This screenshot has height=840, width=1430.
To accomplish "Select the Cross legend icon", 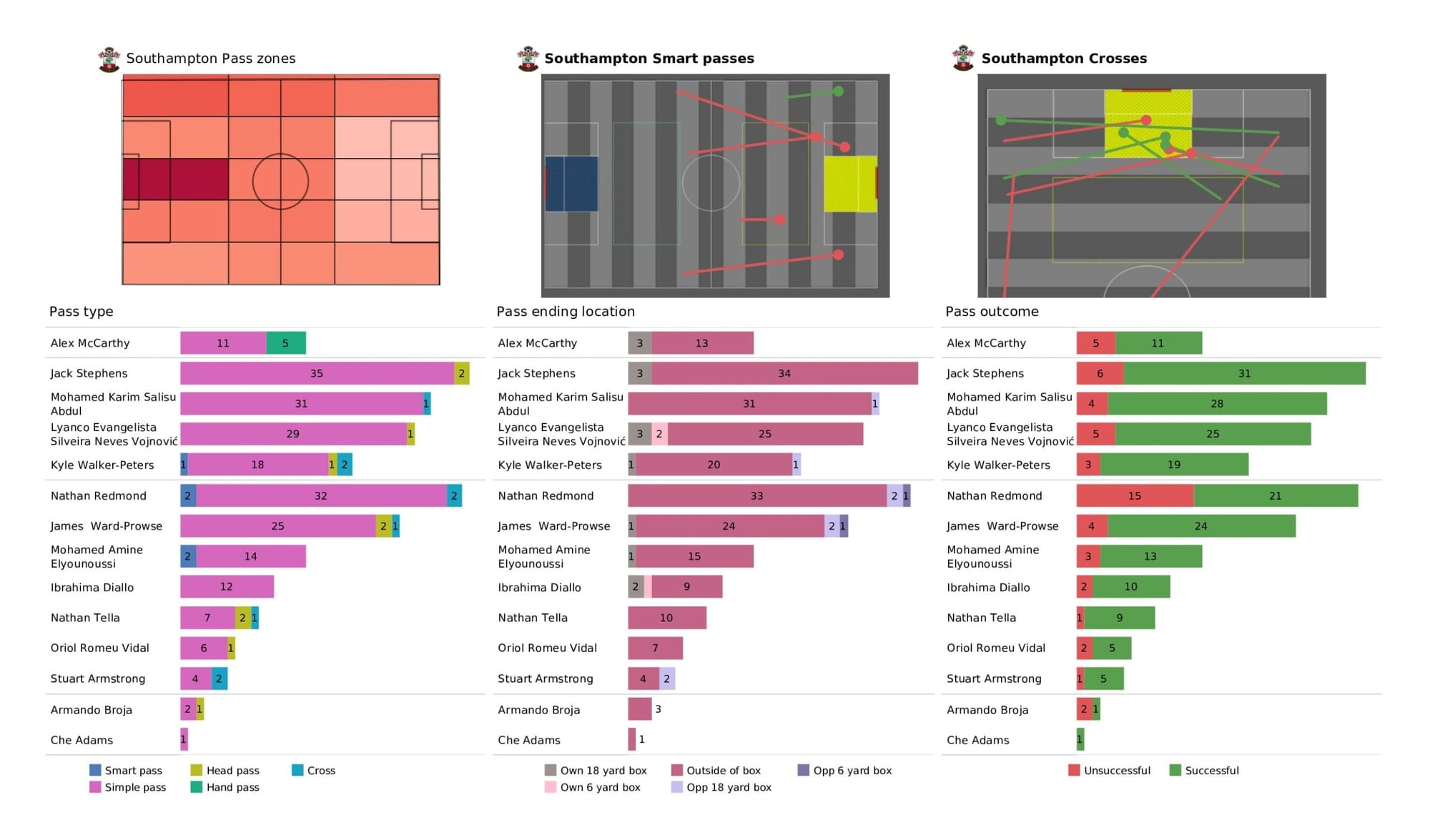I will click(299, 767).
